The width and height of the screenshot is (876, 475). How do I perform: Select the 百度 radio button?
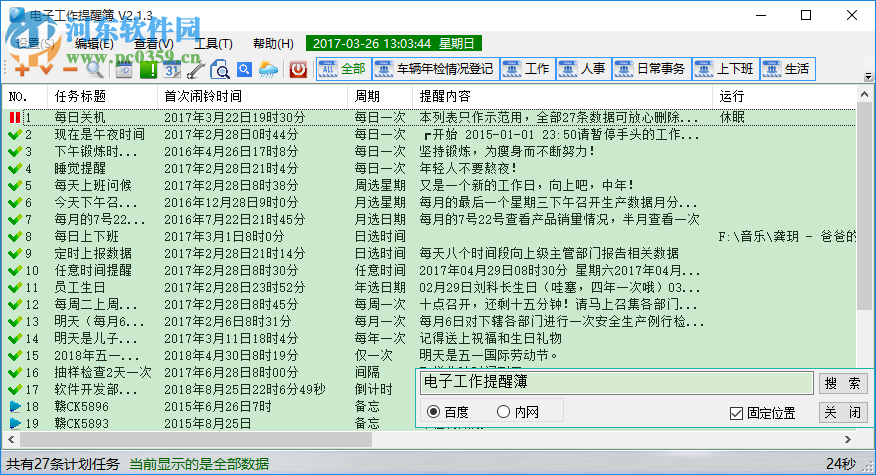click(x=433, y=412)
